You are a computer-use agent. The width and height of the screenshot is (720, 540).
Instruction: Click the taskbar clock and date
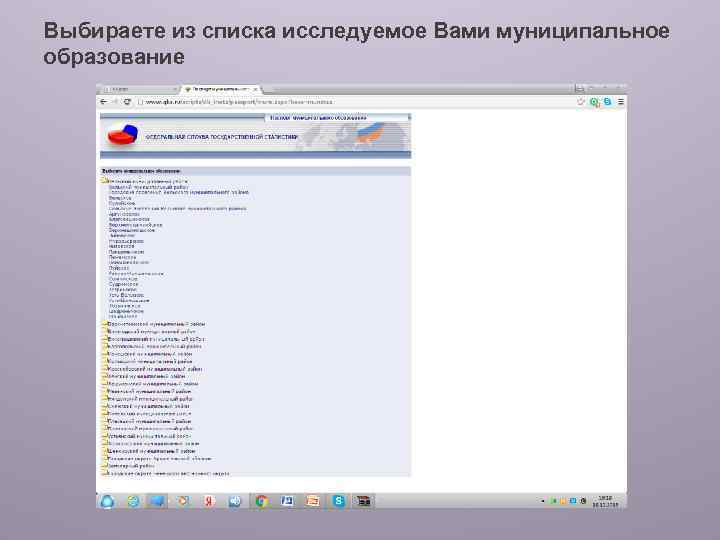[x=605, y=501]
